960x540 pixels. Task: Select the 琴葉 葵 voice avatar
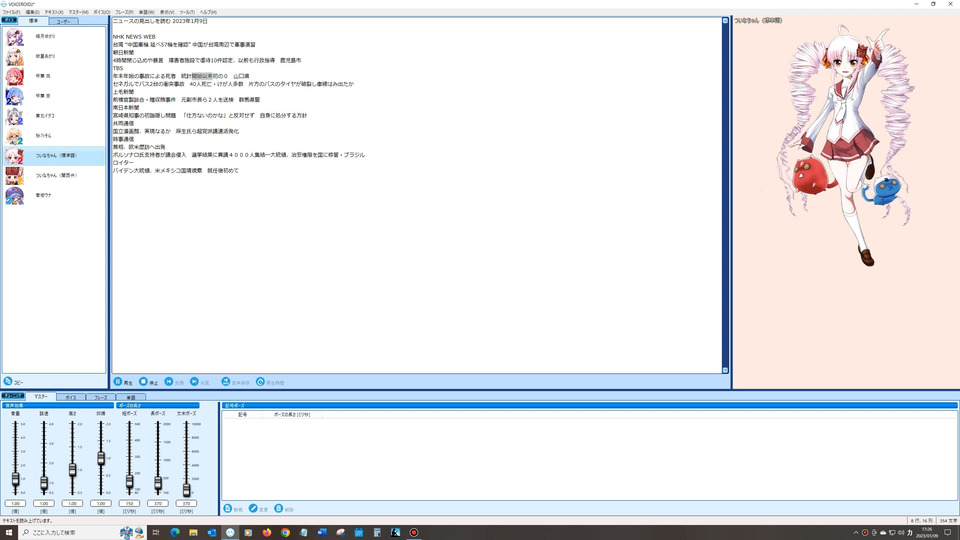click(x=14, y=96)
